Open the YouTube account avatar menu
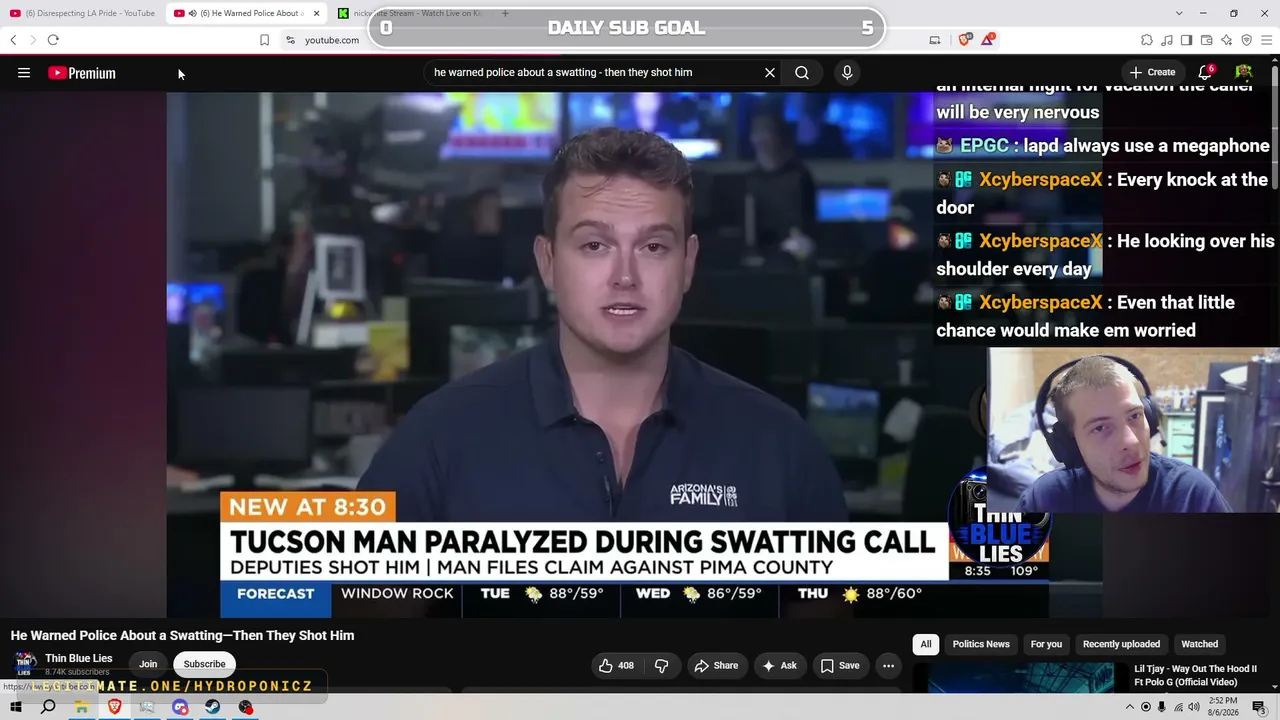This screenshot has width=1280, height=720. pyautogui.click(x=1244, y=72)
